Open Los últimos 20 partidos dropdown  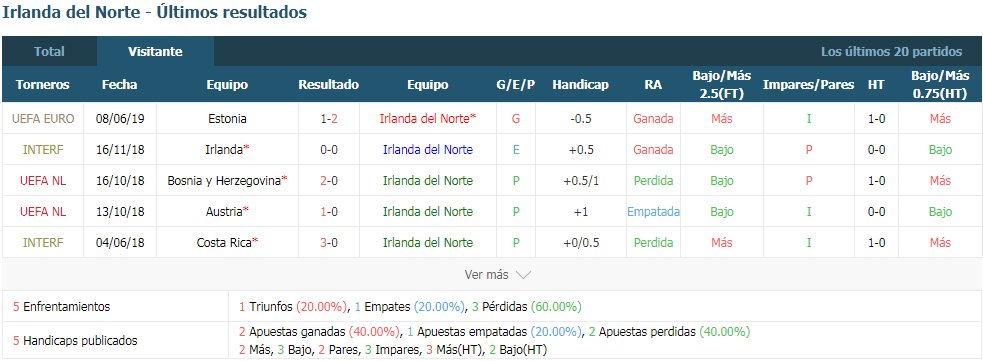(891, 51)
